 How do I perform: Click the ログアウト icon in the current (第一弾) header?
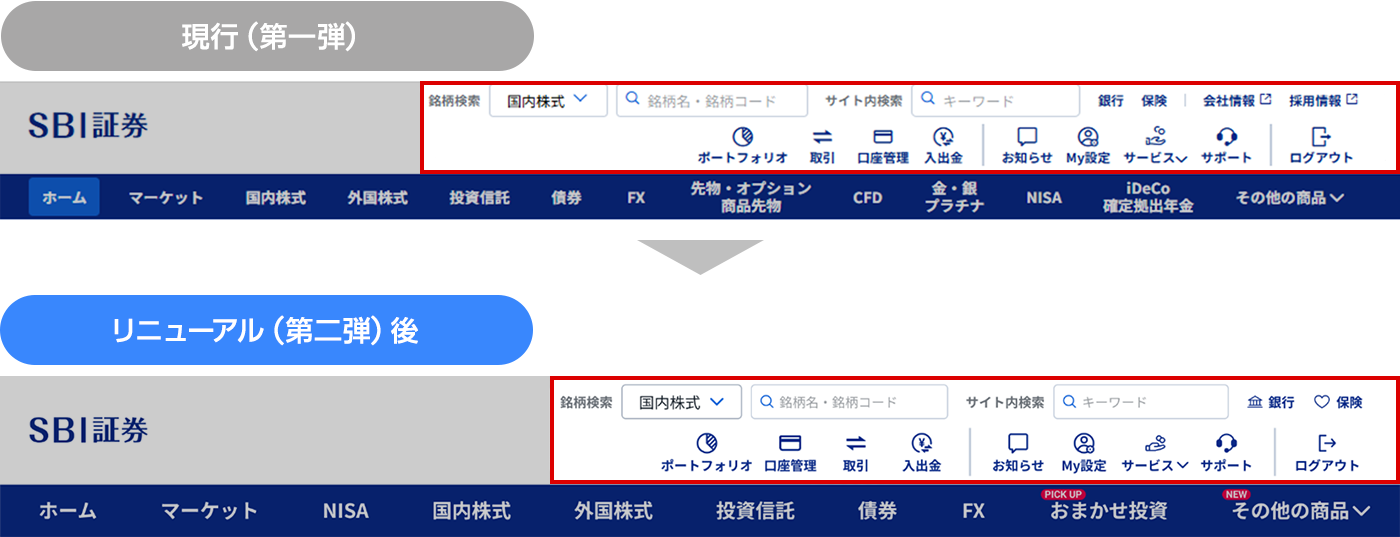point(1321,137)
